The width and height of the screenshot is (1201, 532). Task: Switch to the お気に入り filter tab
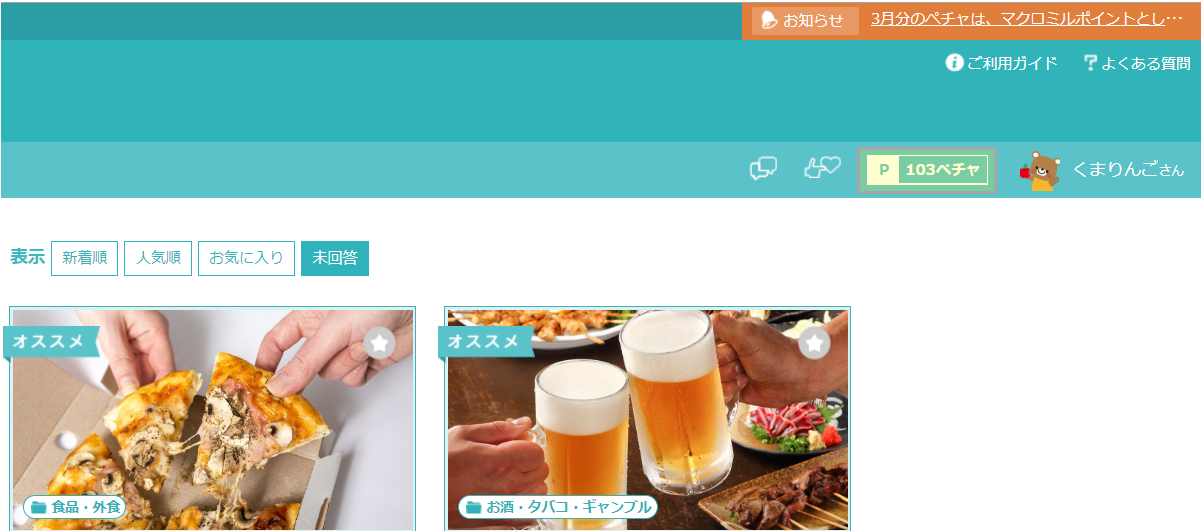tap(246, 258)
